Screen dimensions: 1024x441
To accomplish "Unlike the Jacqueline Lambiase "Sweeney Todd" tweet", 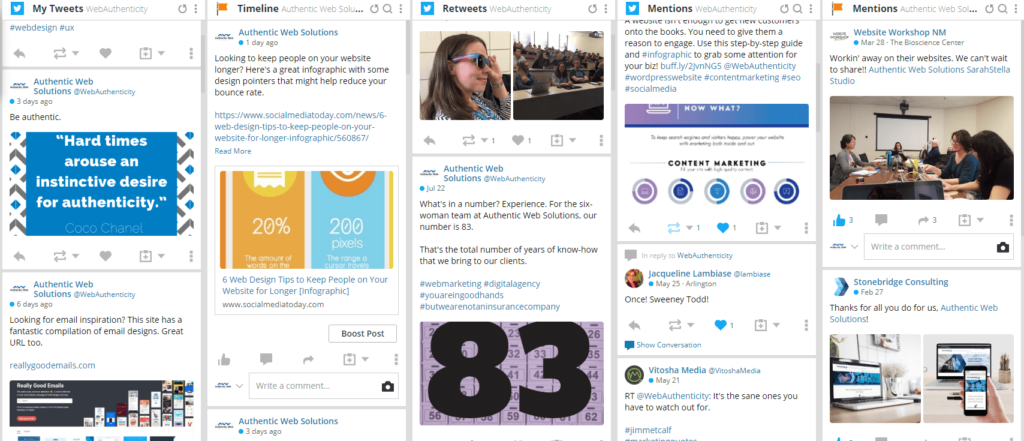I will tap(720, 325).
